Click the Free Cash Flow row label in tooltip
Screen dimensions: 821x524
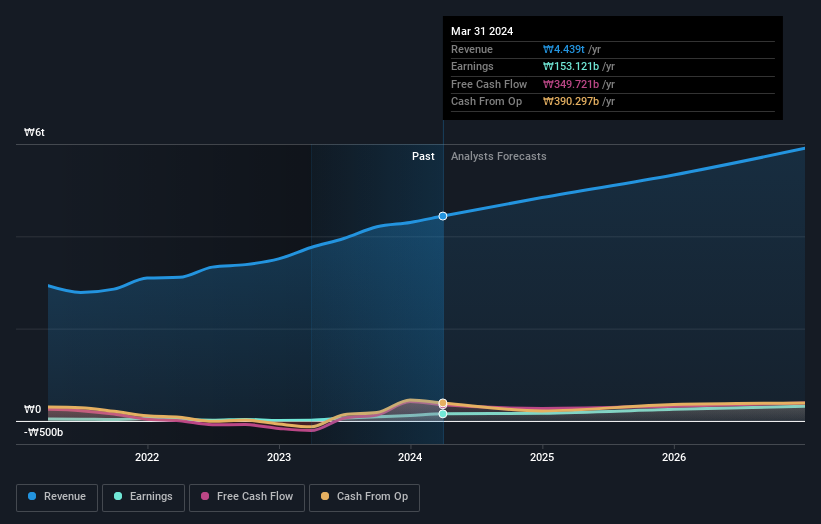(x=489, y=84)
